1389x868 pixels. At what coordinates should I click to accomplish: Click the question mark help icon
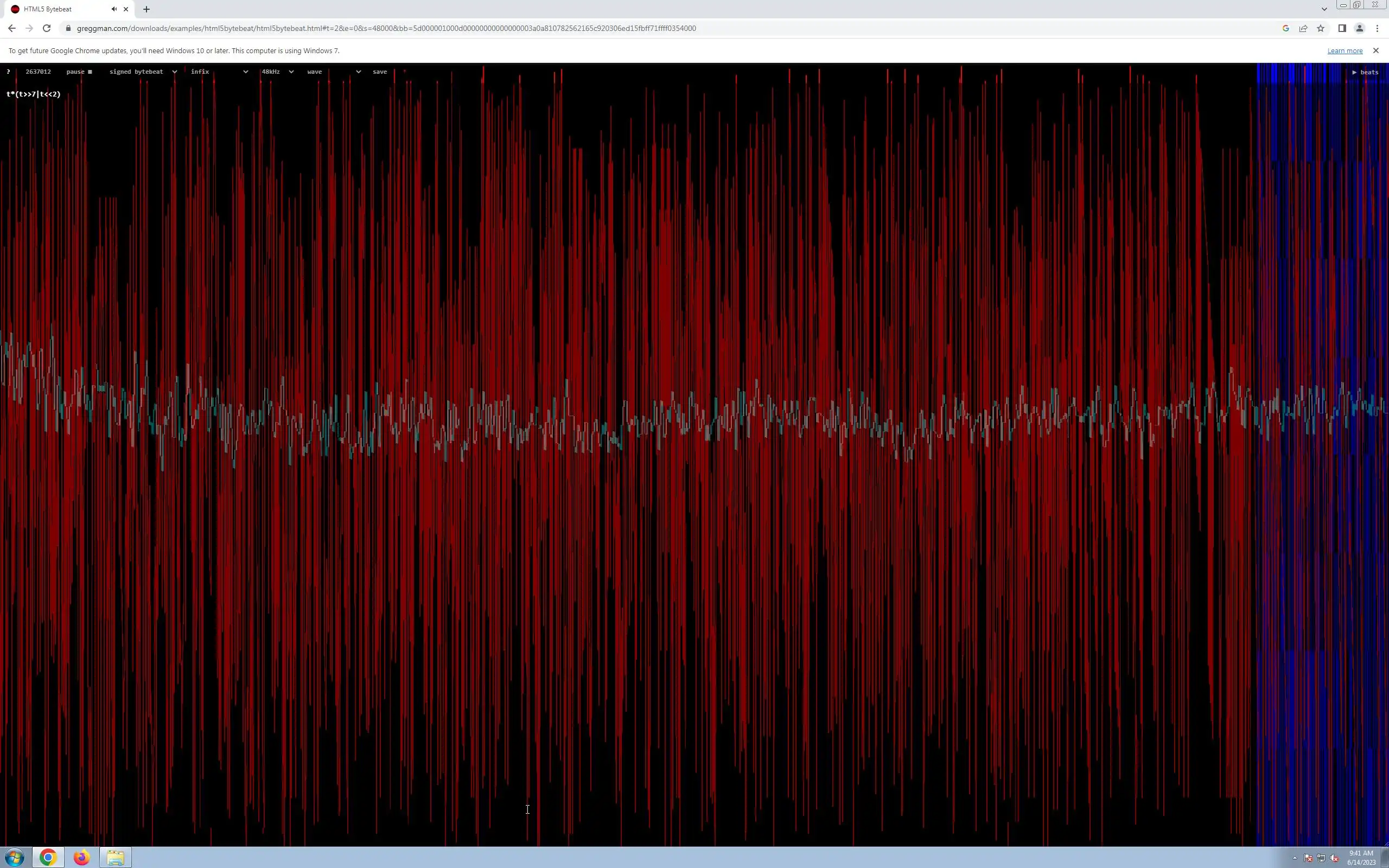coord(8,72)
